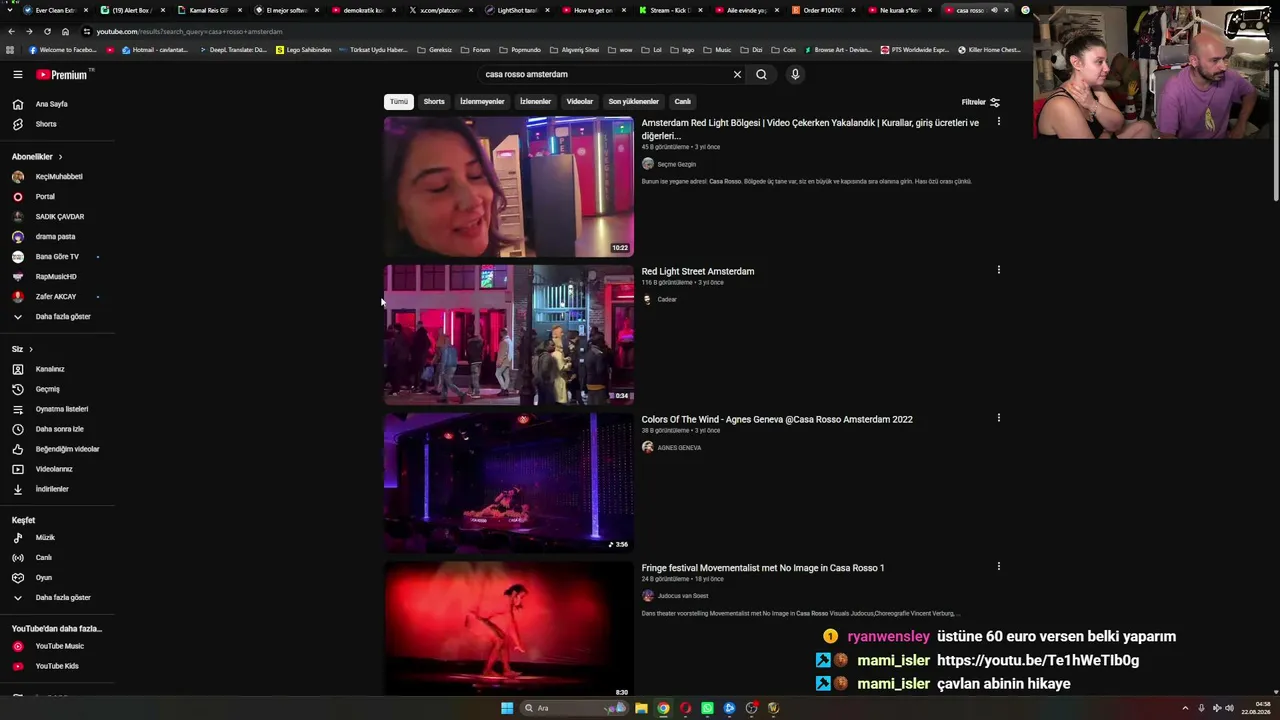Open Müzik under Keşfet
The height and width of the screenshot is (720, 1280).
click(45, 538)
